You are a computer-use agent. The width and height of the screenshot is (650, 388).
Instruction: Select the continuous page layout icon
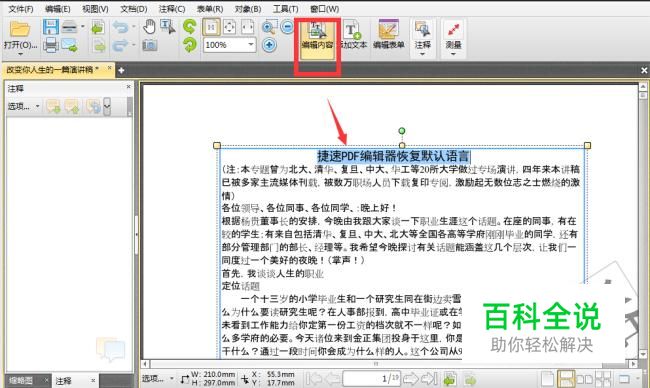pyautogui.click(x=565, y=379)
